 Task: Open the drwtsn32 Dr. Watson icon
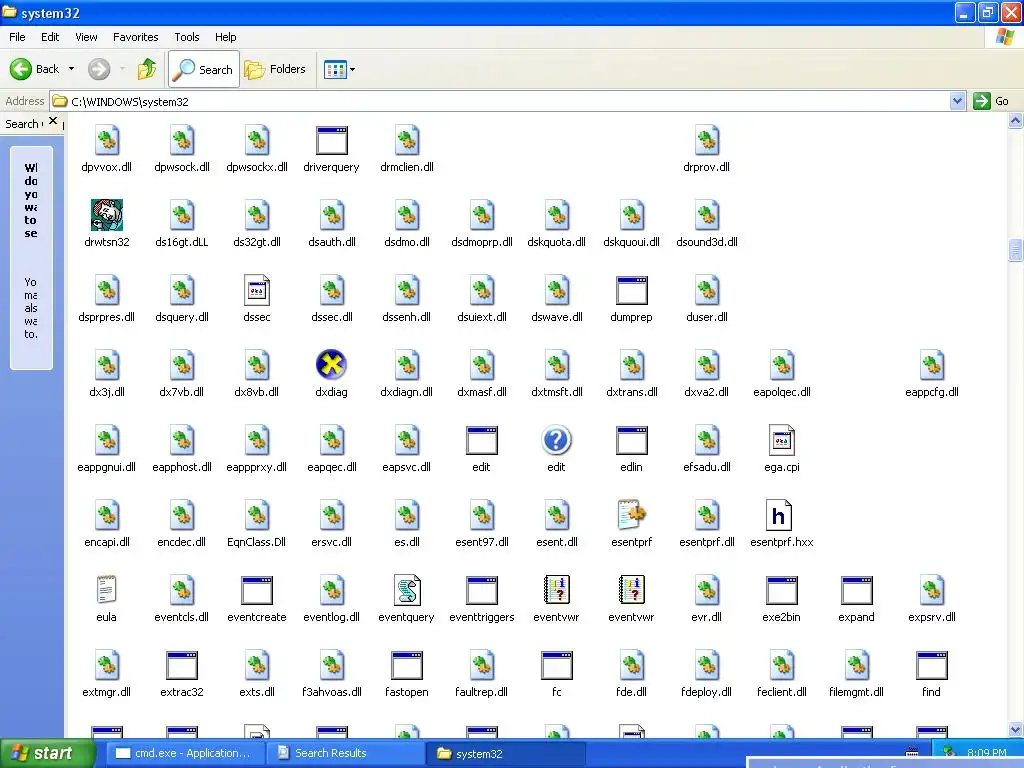point(106,216)
